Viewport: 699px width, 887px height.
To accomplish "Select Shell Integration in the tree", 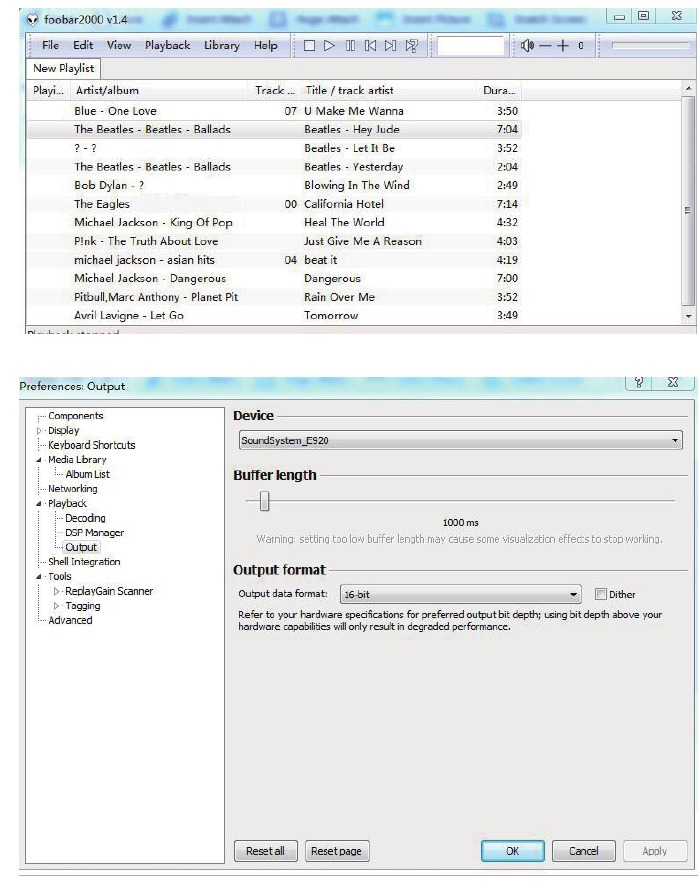I will [x=84, y=562].
